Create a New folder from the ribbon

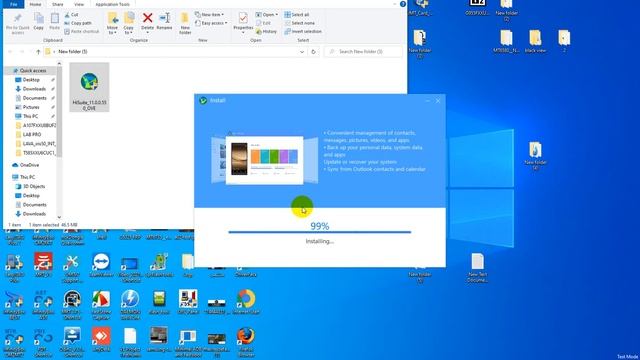[x=185, y=23]
